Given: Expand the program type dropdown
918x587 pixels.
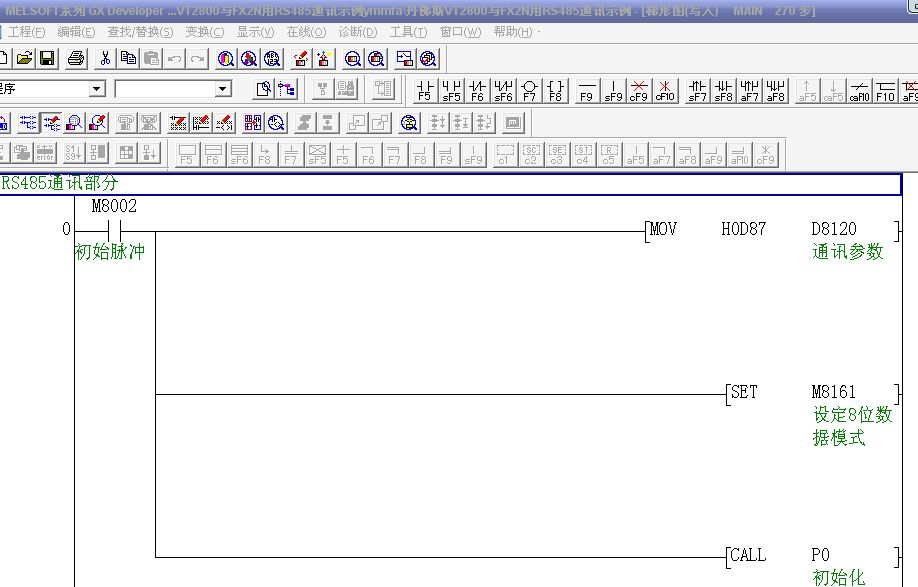Looking at the screenshot, I should (x=96, y=89).
